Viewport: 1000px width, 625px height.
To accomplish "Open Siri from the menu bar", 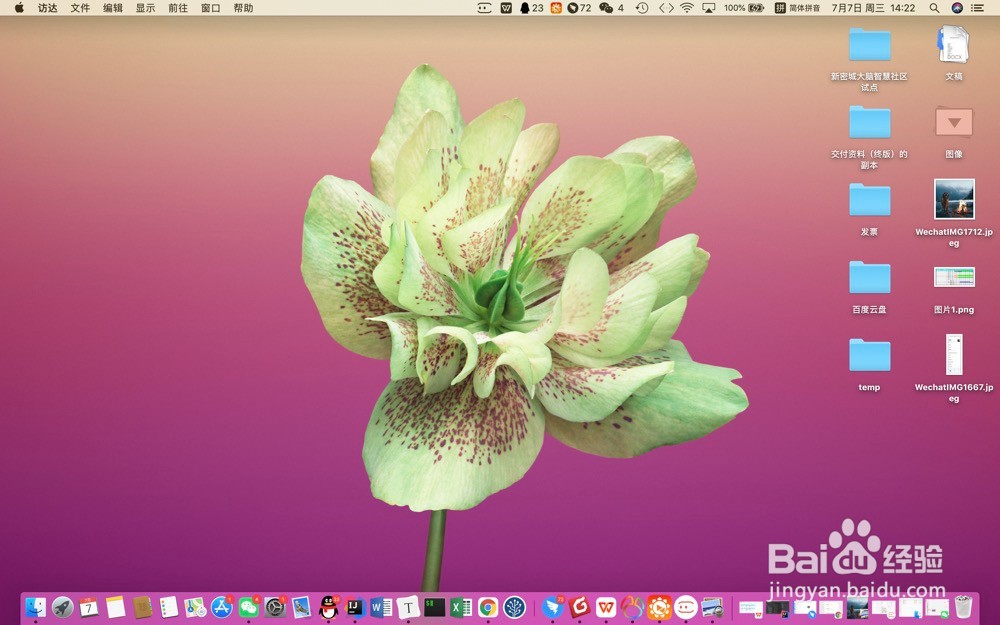I will [x=957, y=8].
